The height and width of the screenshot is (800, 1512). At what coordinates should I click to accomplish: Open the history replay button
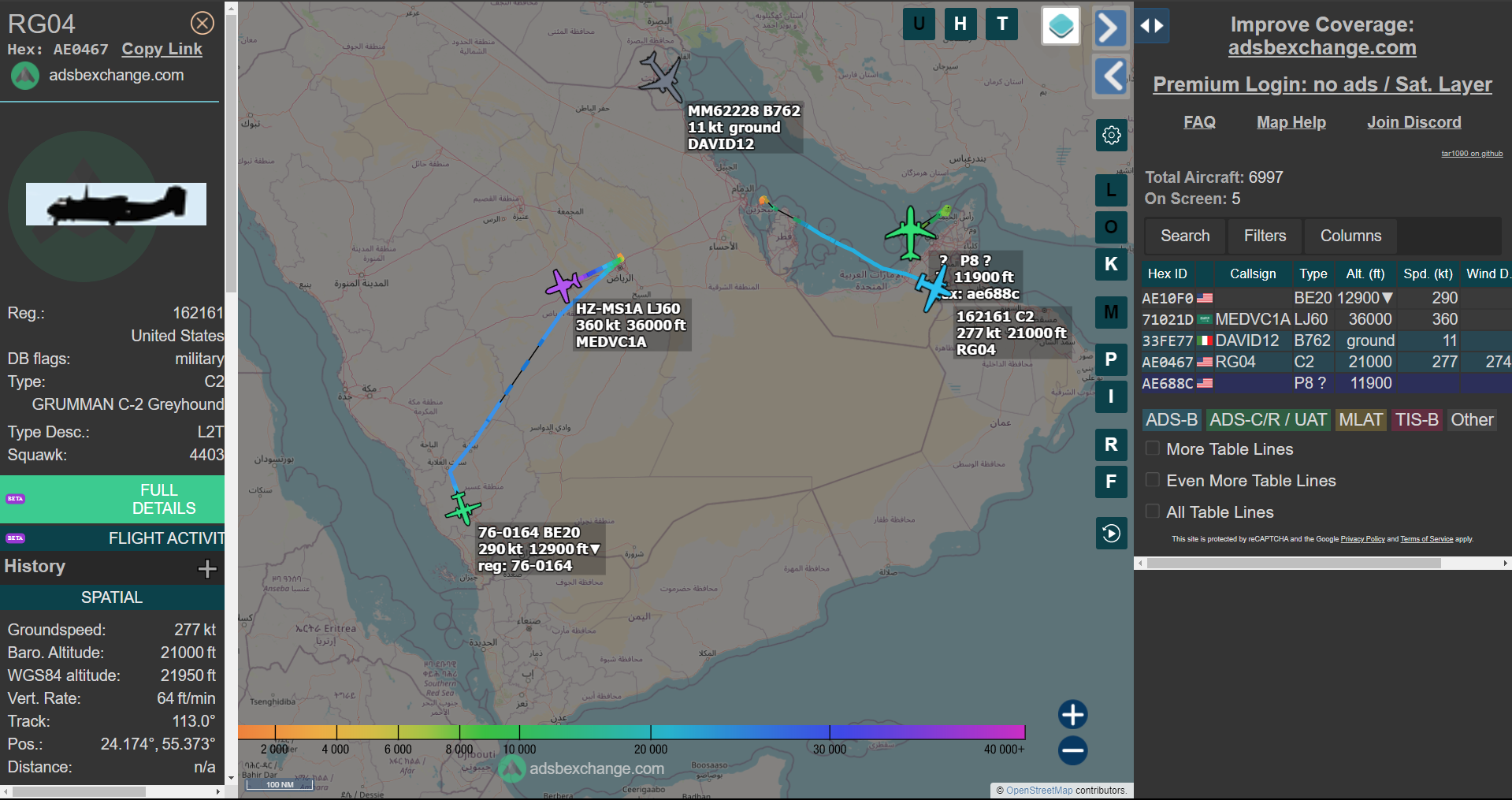[x=1112, y=534]
